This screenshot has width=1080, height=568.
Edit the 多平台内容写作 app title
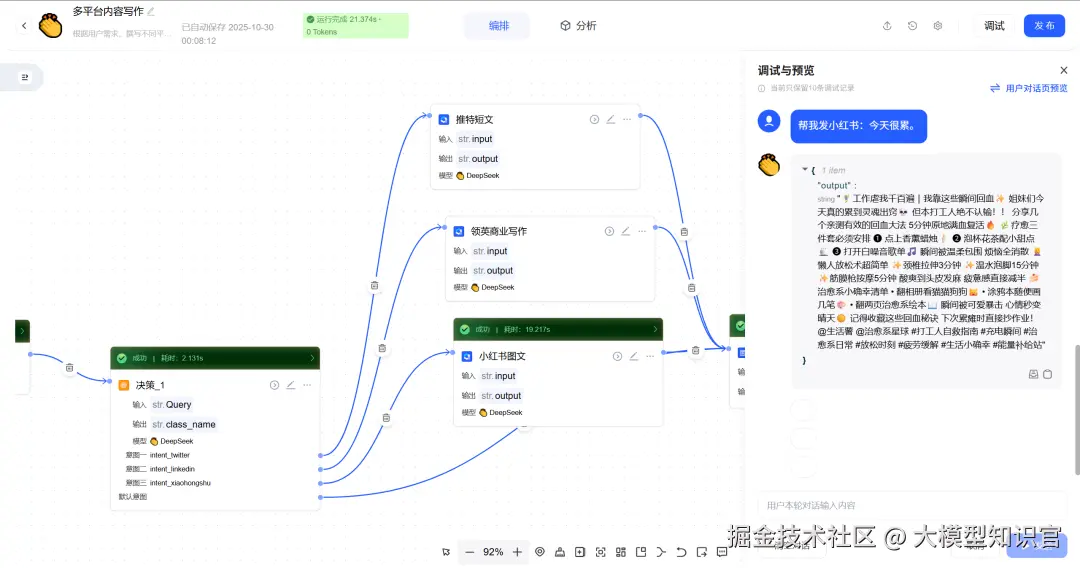[151, 12]
